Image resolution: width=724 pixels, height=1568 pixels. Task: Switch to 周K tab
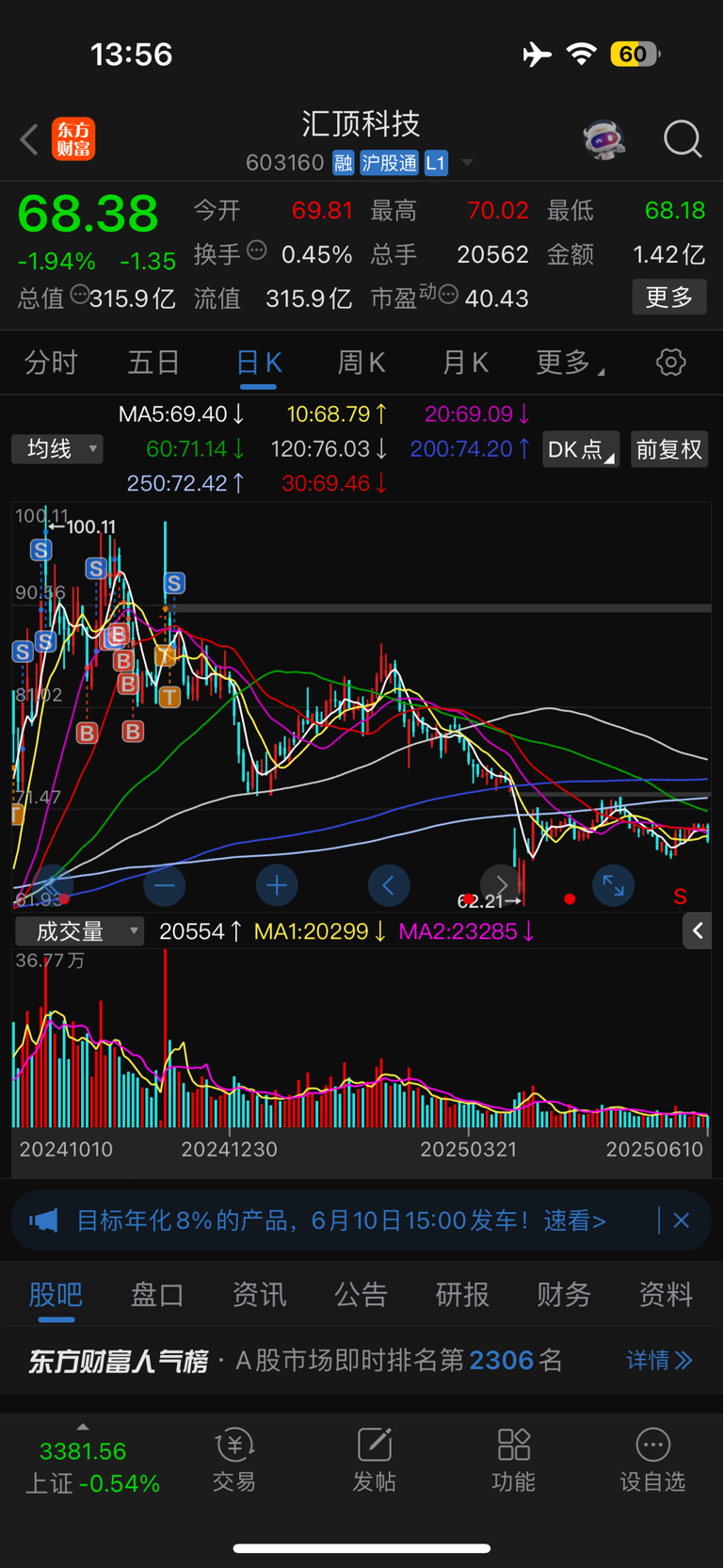(362, 363)
